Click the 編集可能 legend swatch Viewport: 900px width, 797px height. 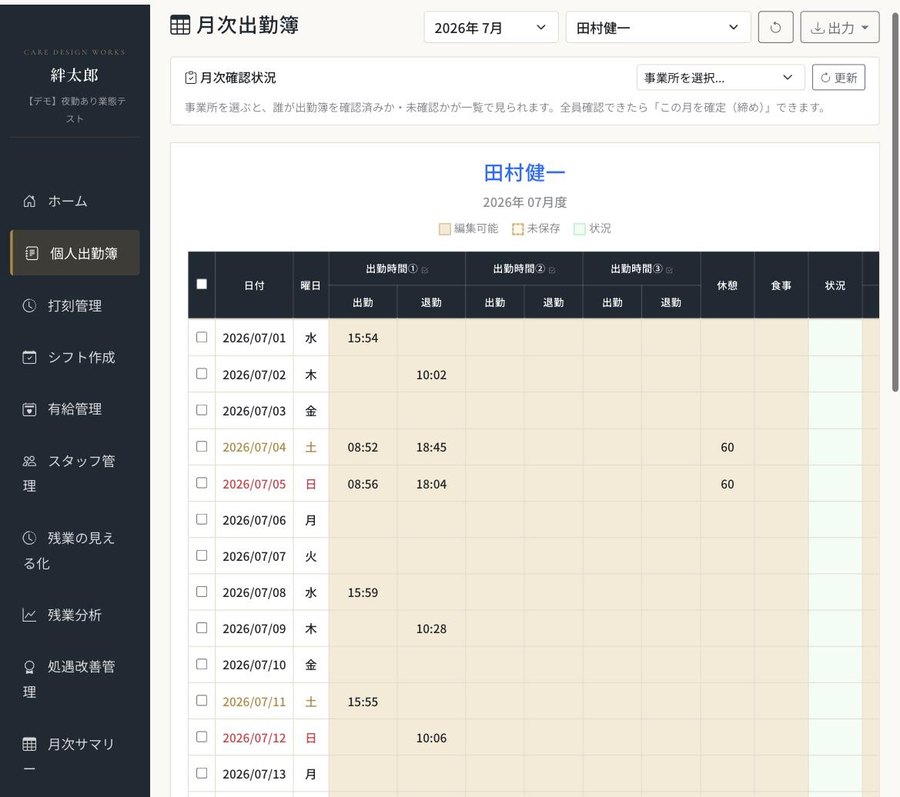444,229
